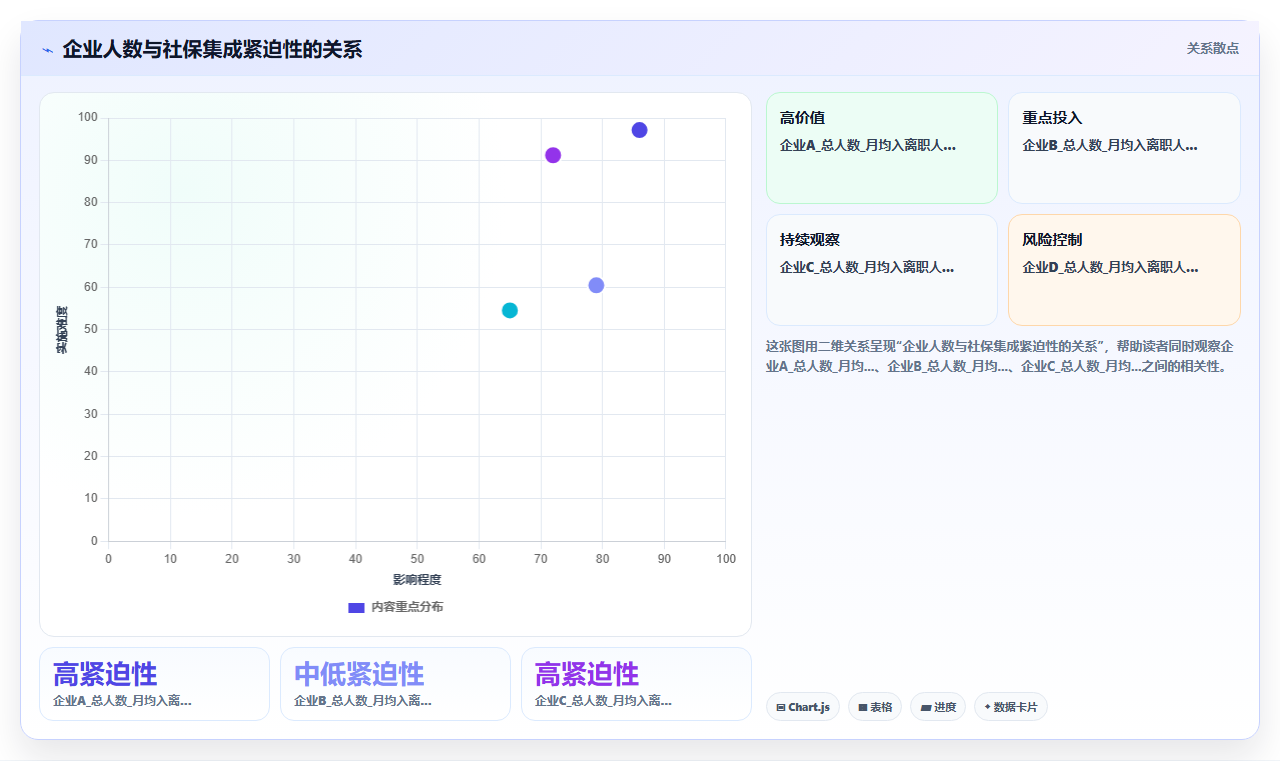Click the 数据卡片 tag chip
This screenshot has width=1280, height=761.
pyautogui.click(x=1011, y=707)
